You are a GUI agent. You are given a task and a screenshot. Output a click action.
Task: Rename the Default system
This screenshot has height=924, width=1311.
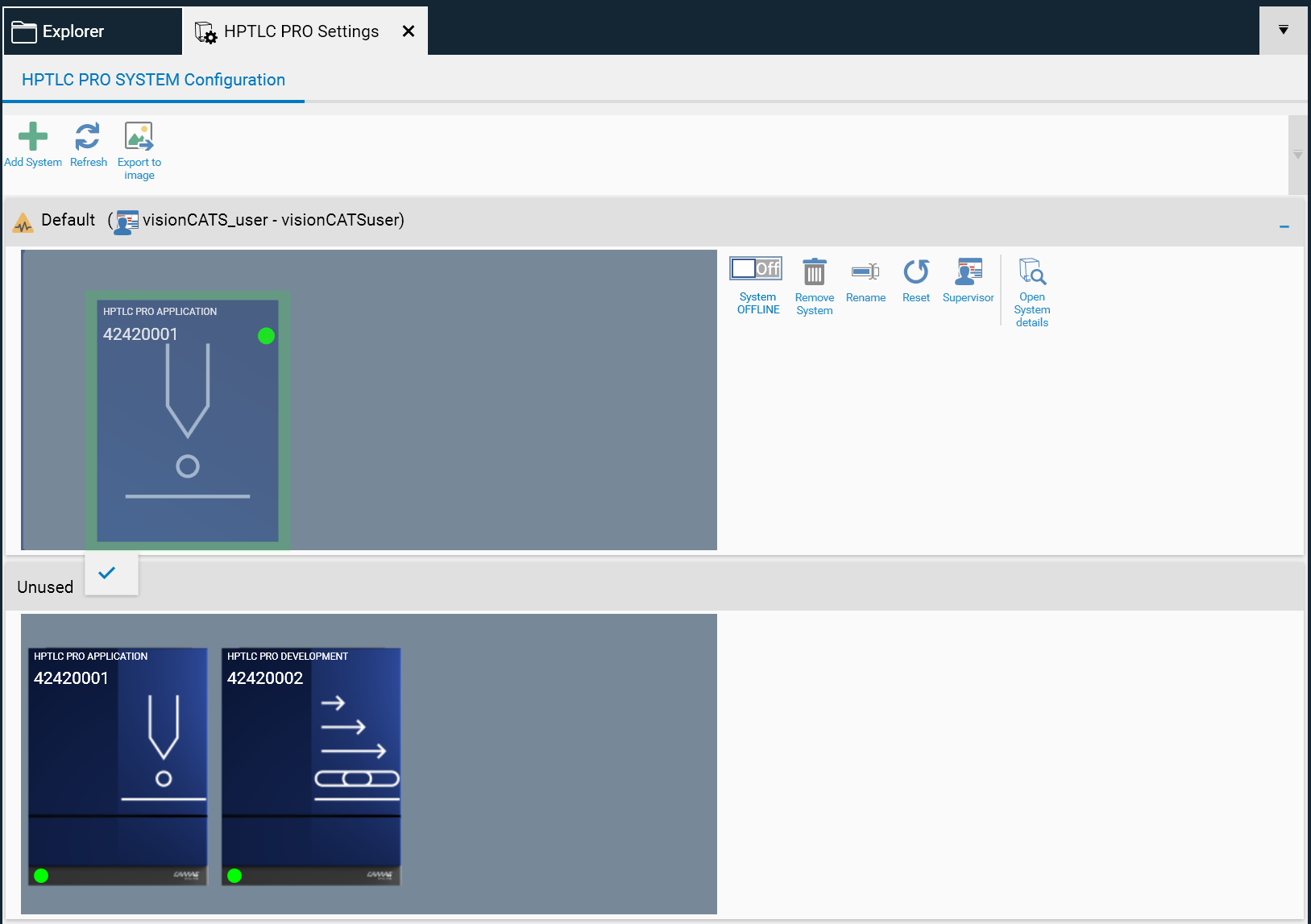tap(865, 273)
